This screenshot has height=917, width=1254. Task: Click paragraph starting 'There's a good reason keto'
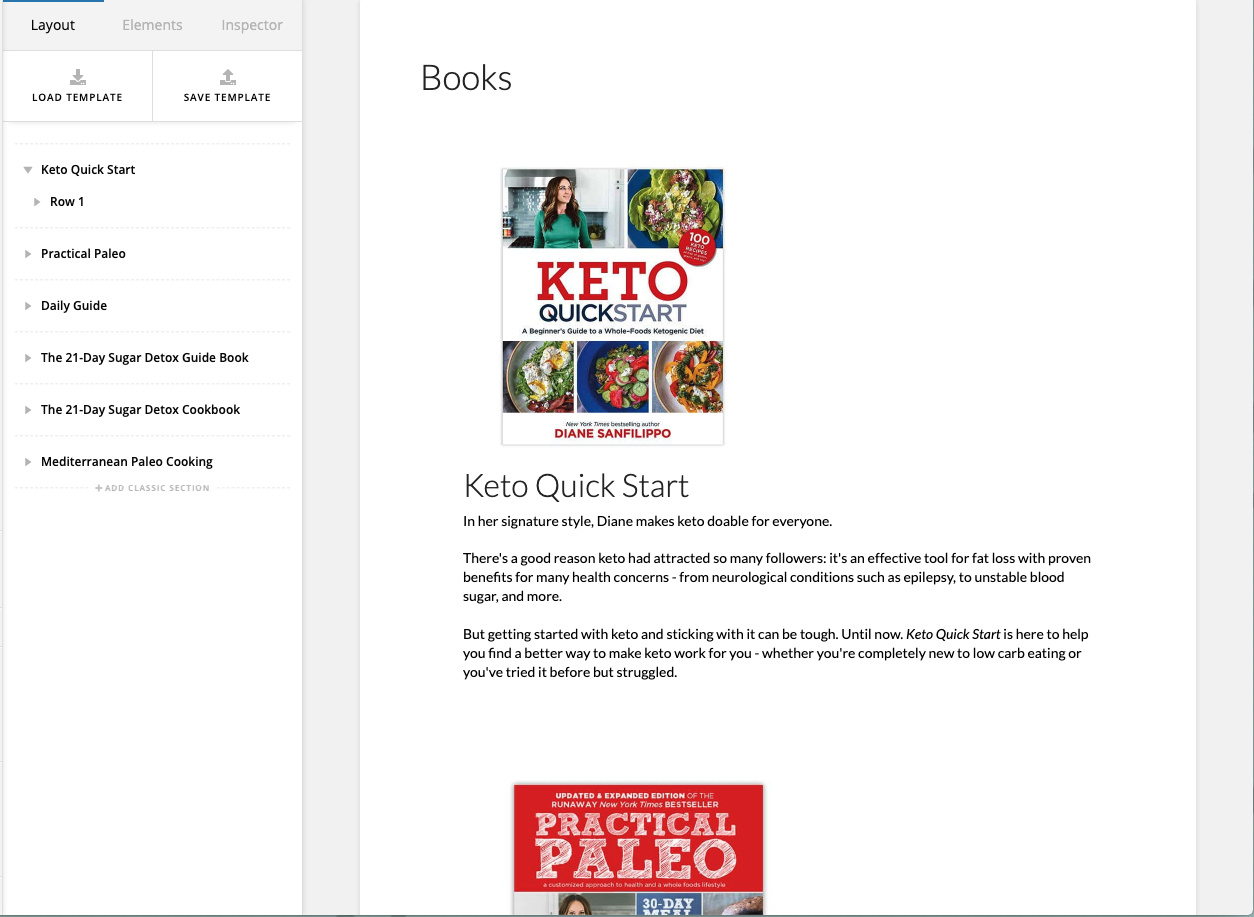(777, 577)
